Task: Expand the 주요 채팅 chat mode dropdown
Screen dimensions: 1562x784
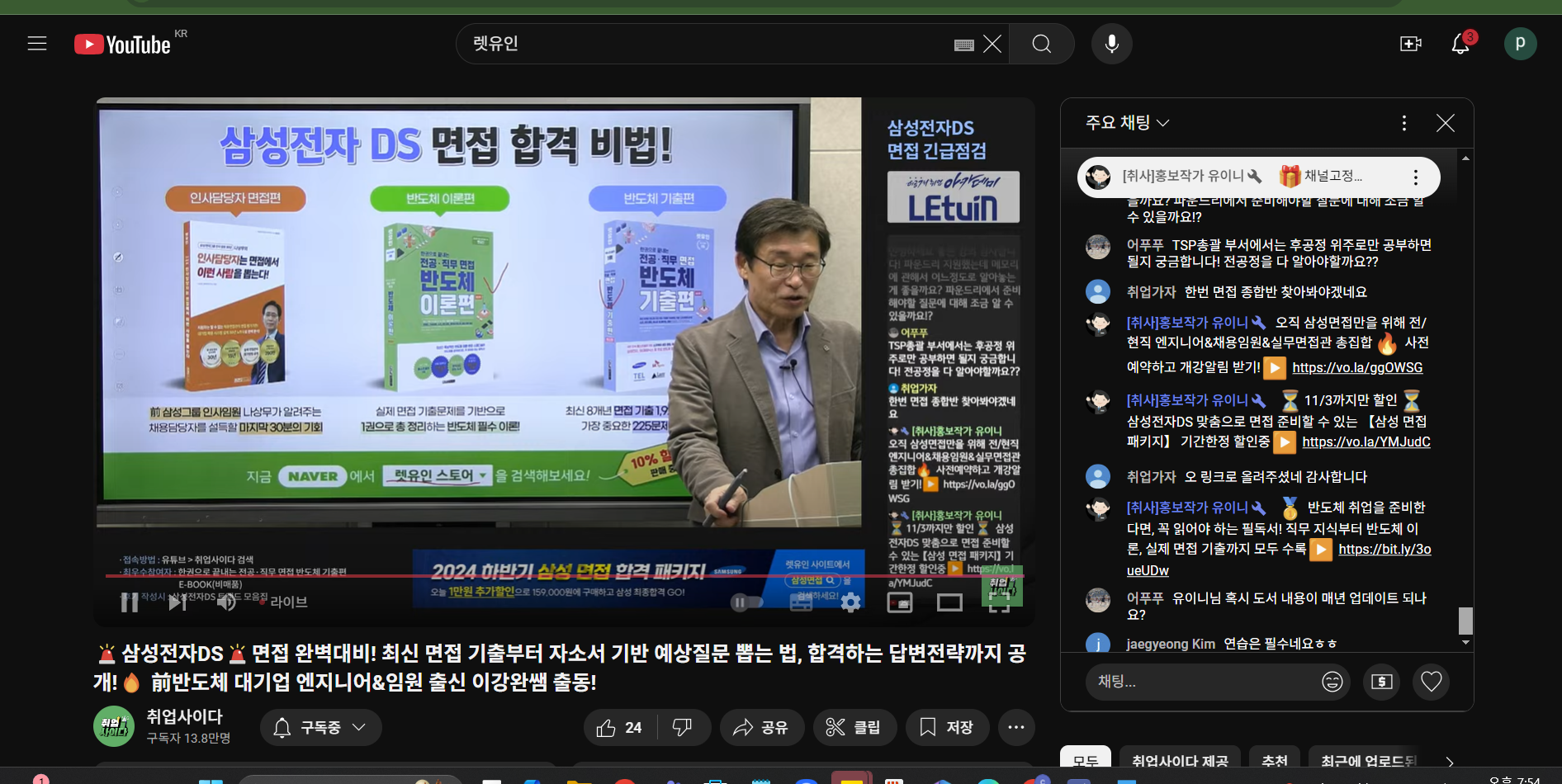Action: (x=1127, y=123)
